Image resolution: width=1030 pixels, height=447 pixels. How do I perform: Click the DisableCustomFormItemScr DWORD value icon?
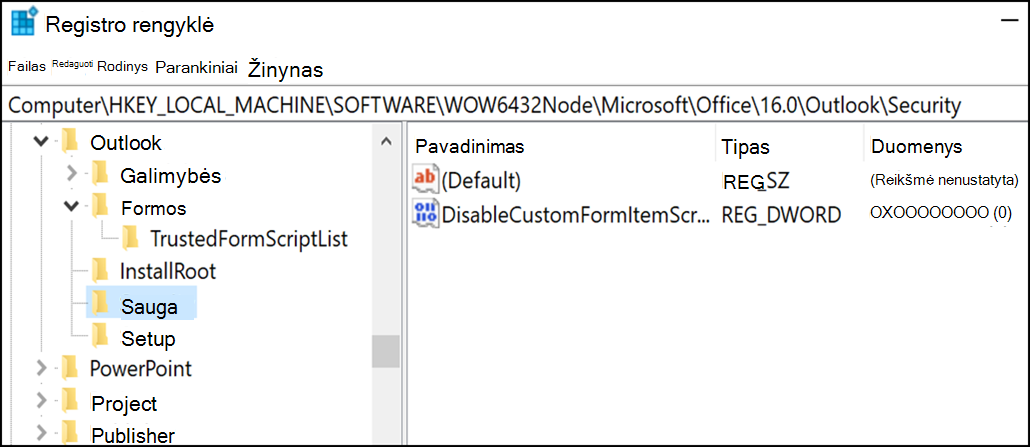coord(425,214)
